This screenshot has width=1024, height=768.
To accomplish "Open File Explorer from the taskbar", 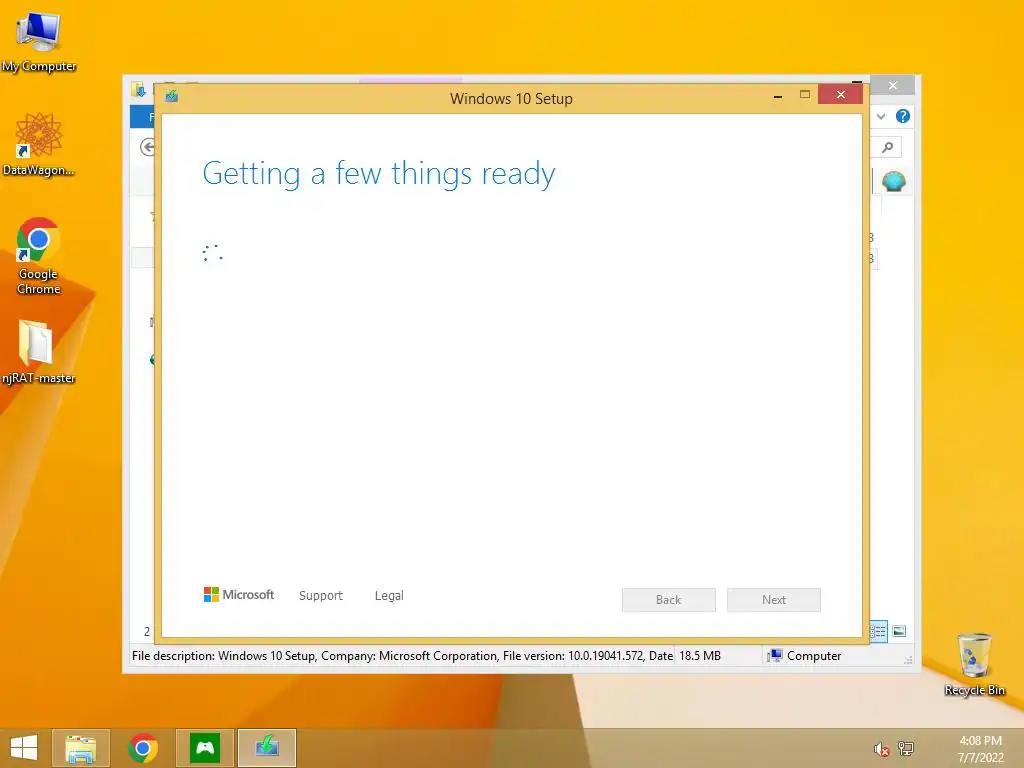I will tap(80, 748).
